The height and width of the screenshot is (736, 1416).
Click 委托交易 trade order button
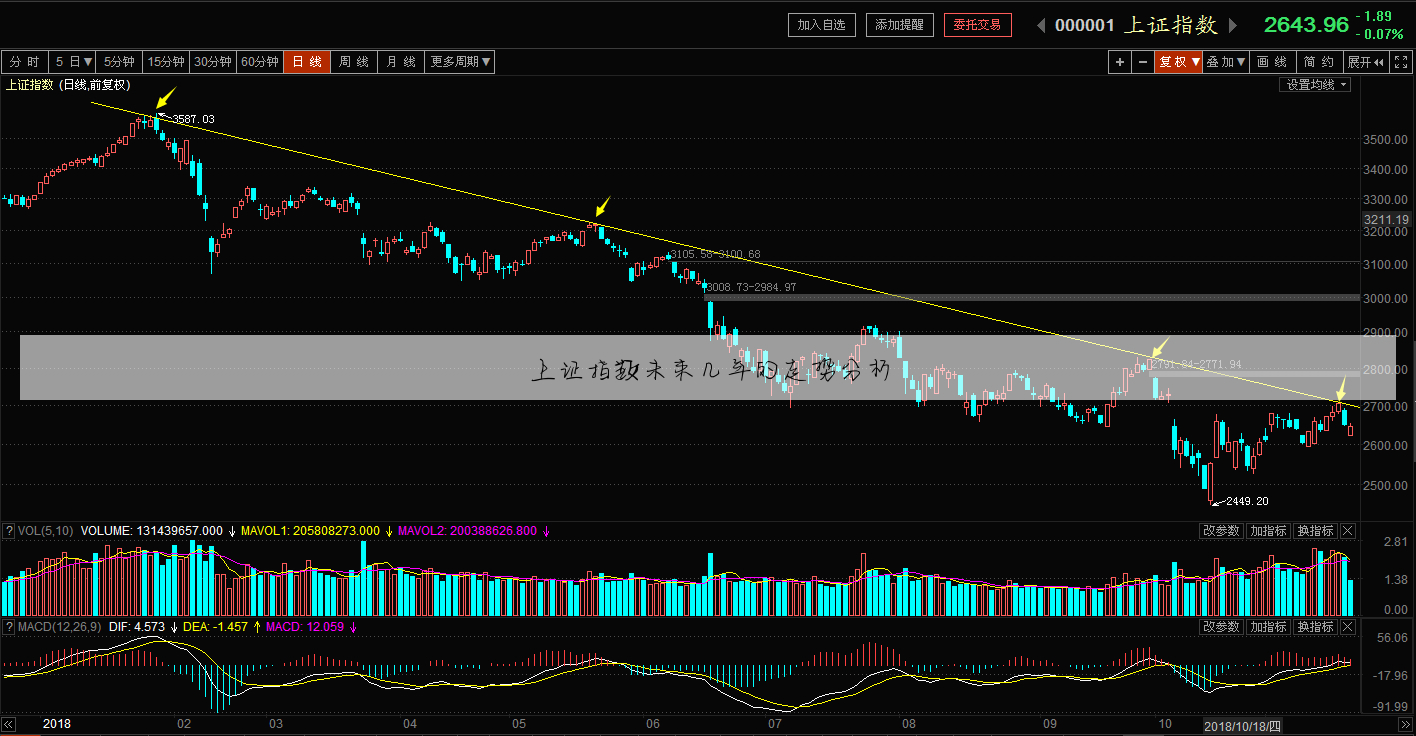(x=978, y=25)
